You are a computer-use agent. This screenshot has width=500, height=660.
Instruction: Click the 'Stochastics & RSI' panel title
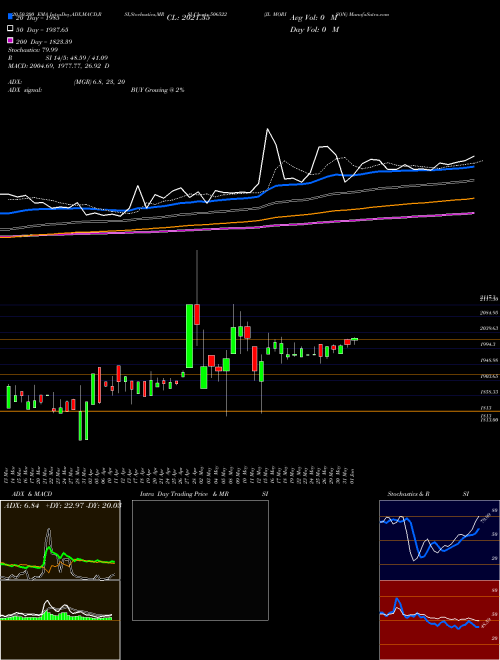click(428, 494)
